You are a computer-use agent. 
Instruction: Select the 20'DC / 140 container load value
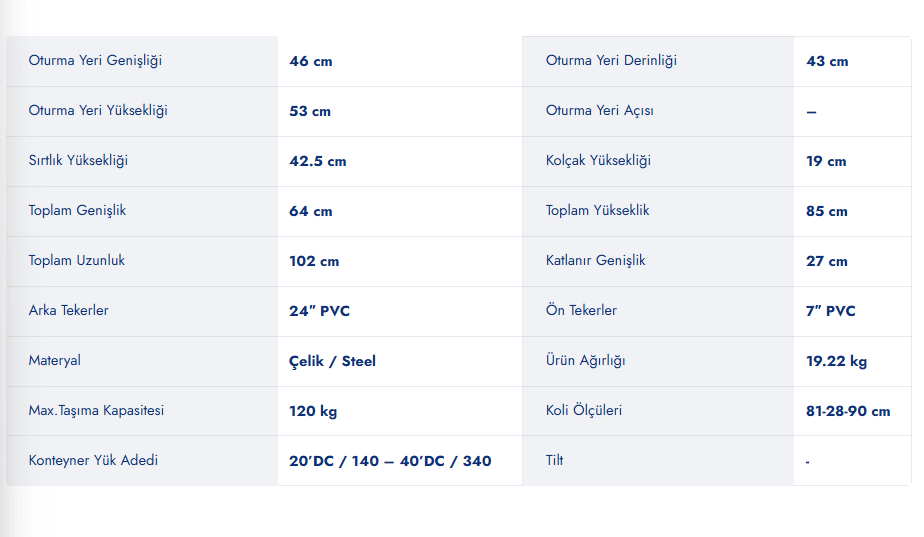point(334,461)
